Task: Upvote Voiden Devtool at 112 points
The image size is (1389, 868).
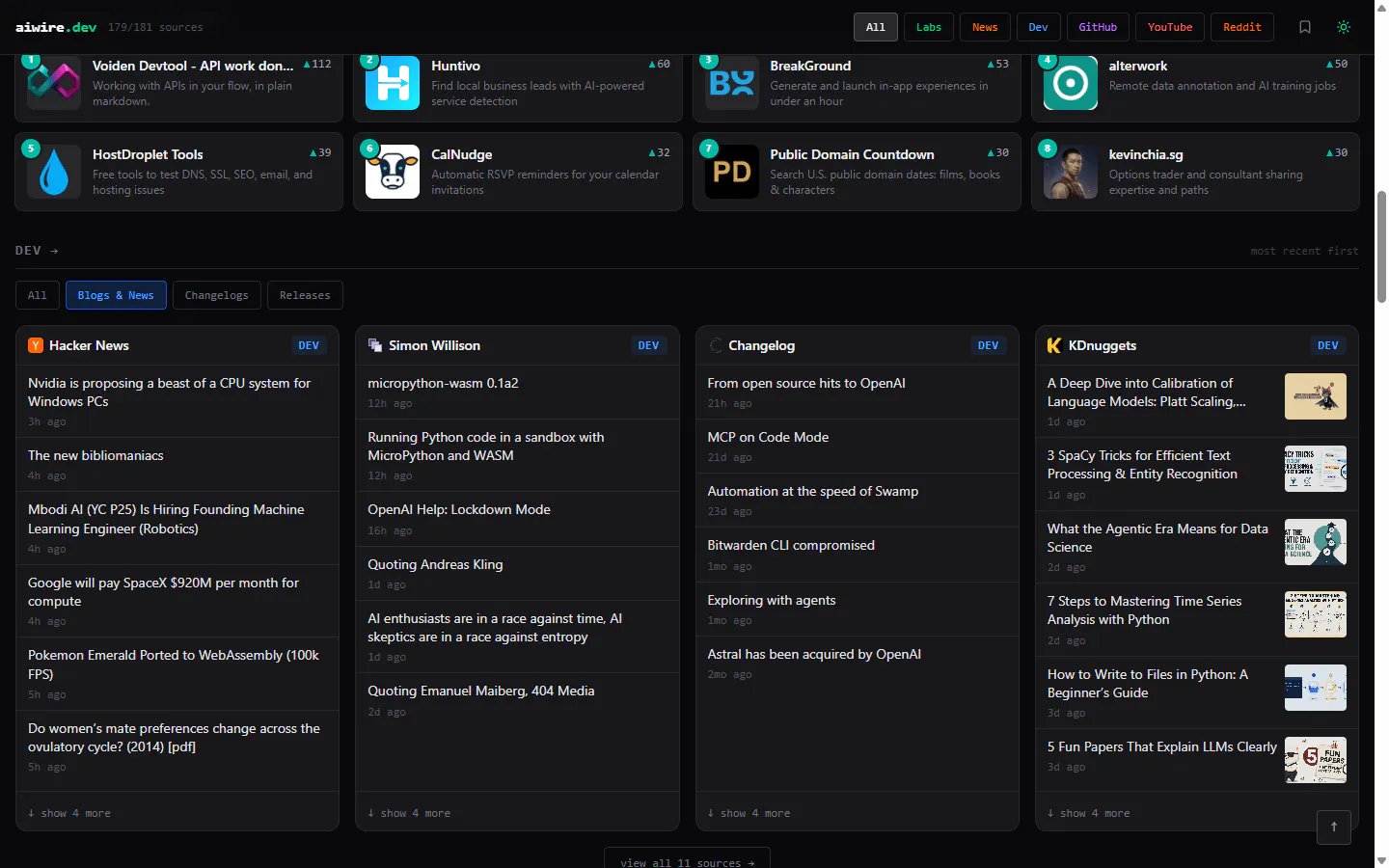Action: point(317,65)
